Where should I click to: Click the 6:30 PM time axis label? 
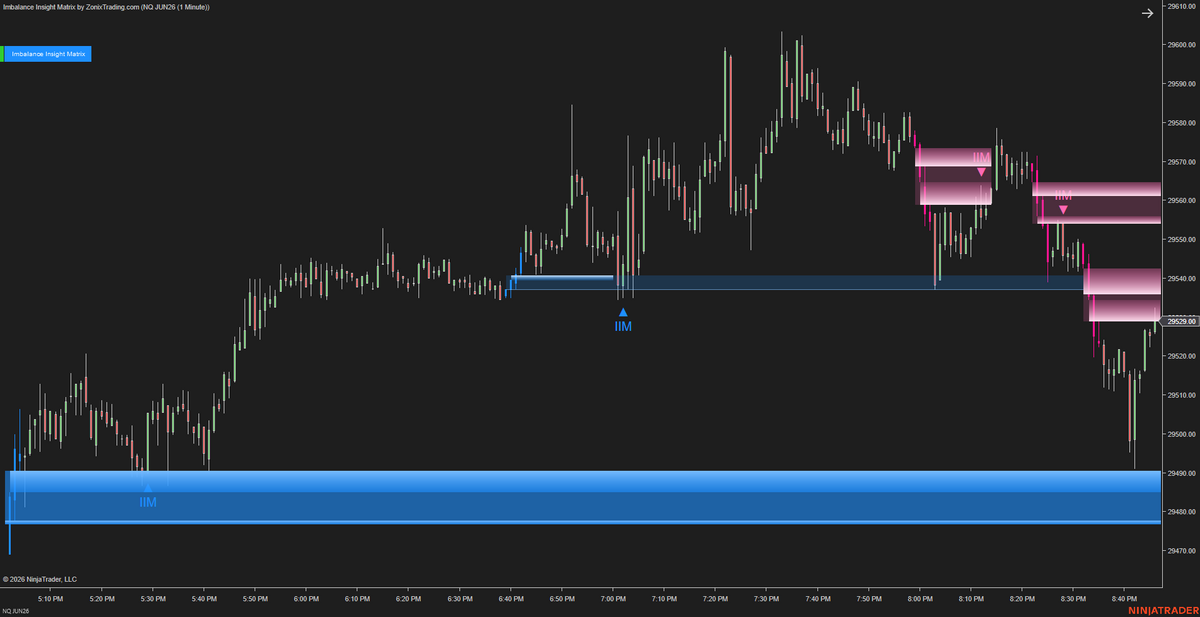(460, 599)
